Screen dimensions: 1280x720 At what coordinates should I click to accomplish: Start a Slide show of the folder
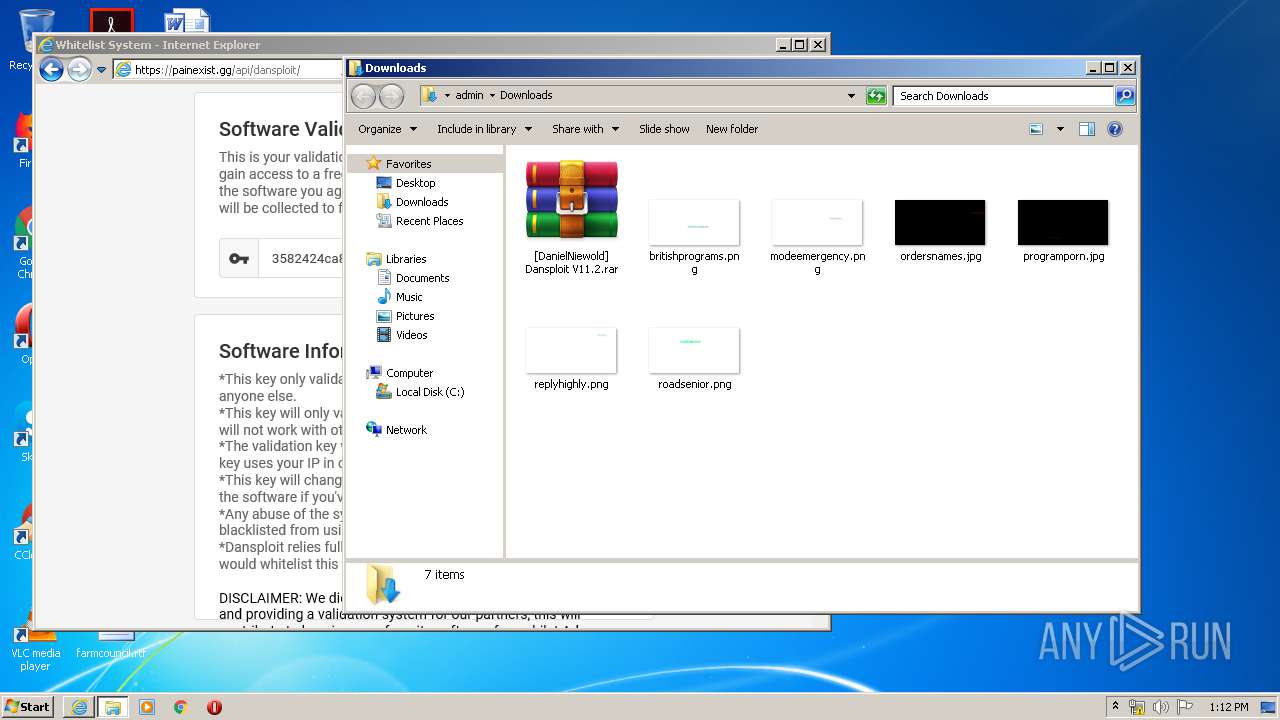[x=664, y=129]
